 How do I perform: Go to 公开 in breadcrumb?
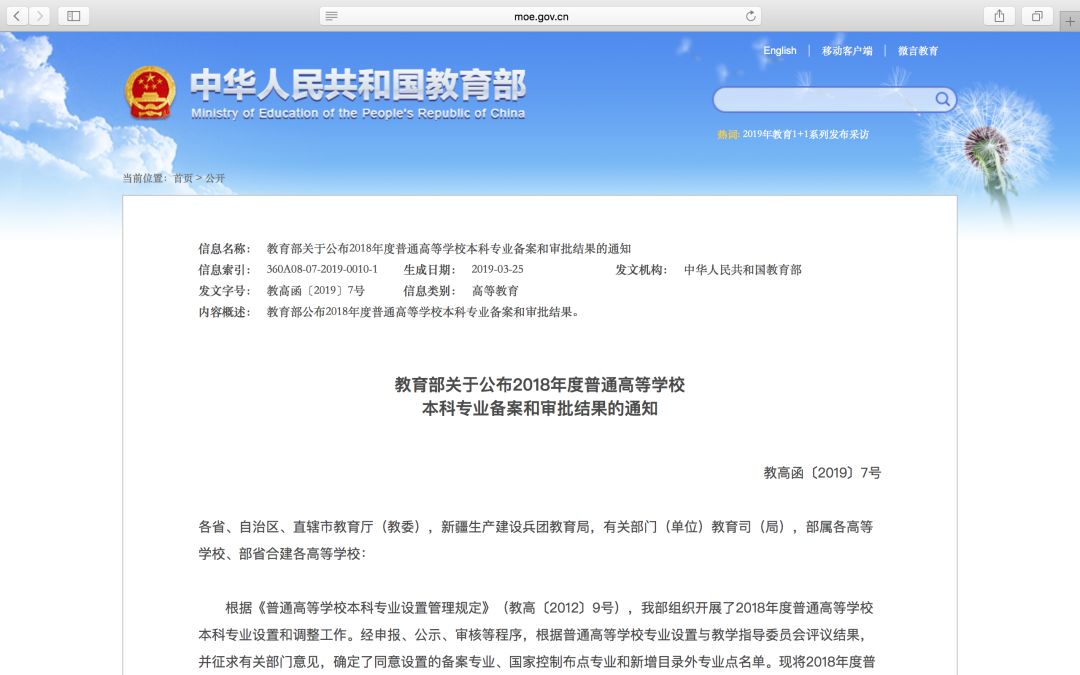coord(215,178)
